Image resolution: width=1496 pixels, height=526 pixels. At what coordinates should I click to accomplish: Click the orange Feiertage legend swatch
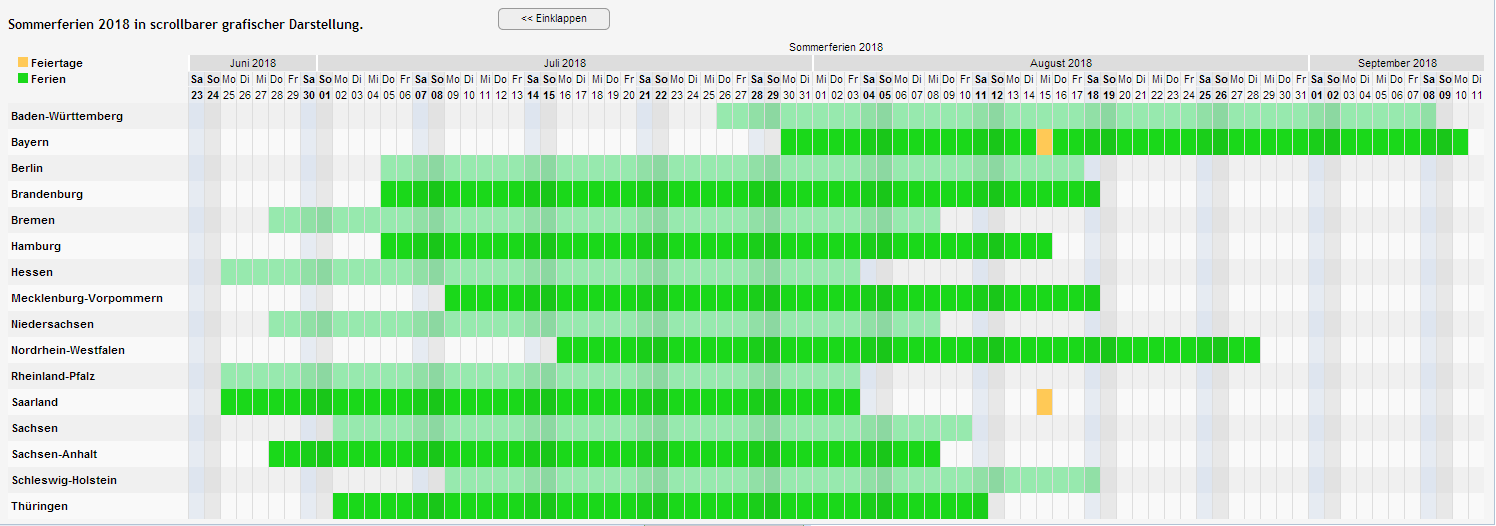tap(23, 63)
